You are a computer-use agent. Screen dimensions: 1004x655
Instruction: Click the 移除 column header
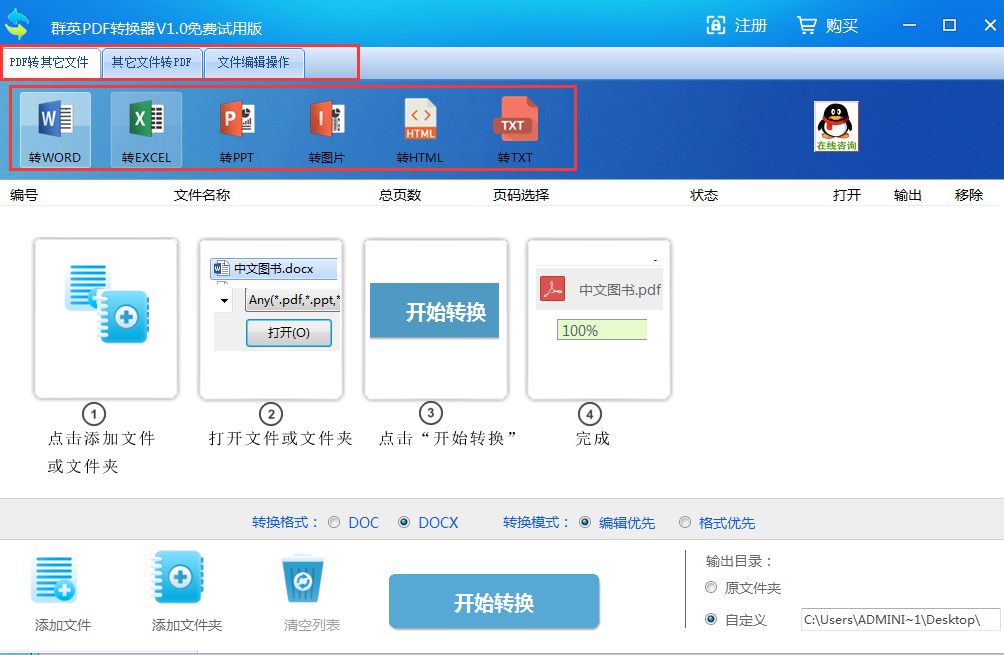tap(968, 195)
